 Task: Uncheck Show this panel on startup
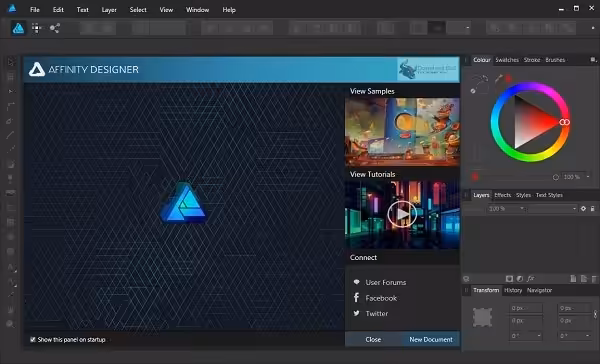pos(33,340)
